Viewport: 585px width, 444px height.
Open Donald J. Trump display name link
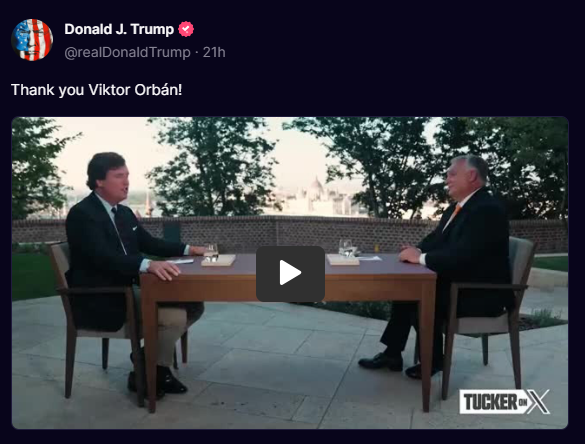coord(119,29)
